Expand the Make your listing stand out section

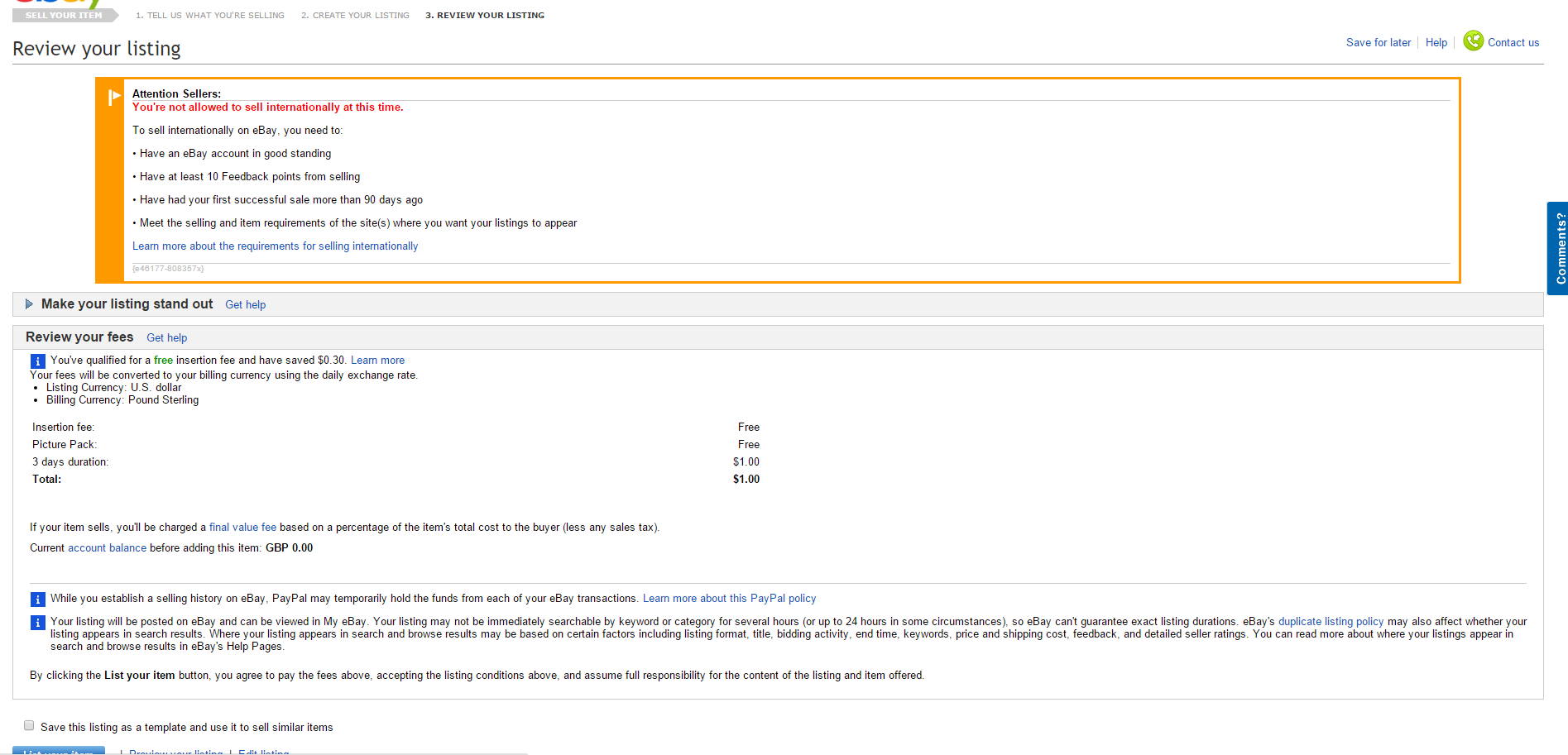click(x=30, y=304)
